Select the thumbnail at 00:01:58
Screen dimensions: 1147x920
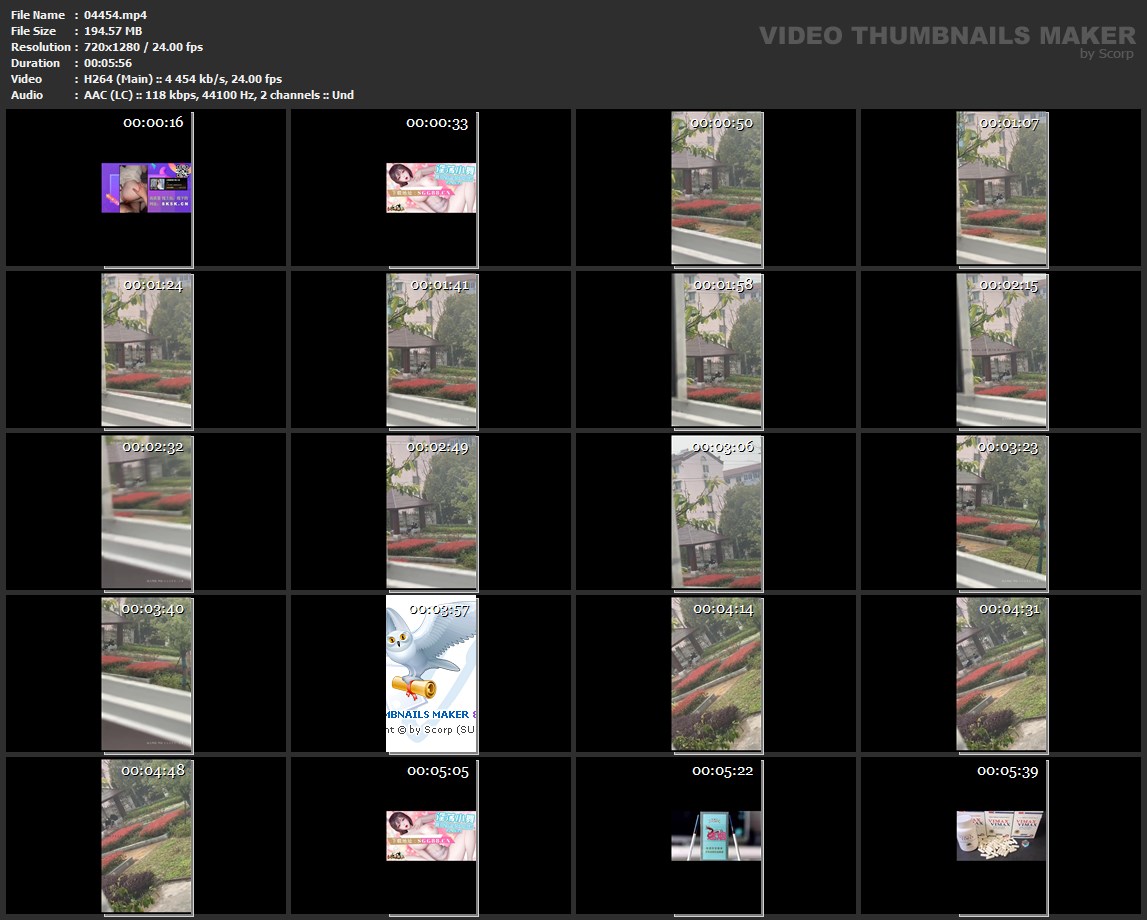[x=716, y=350]
